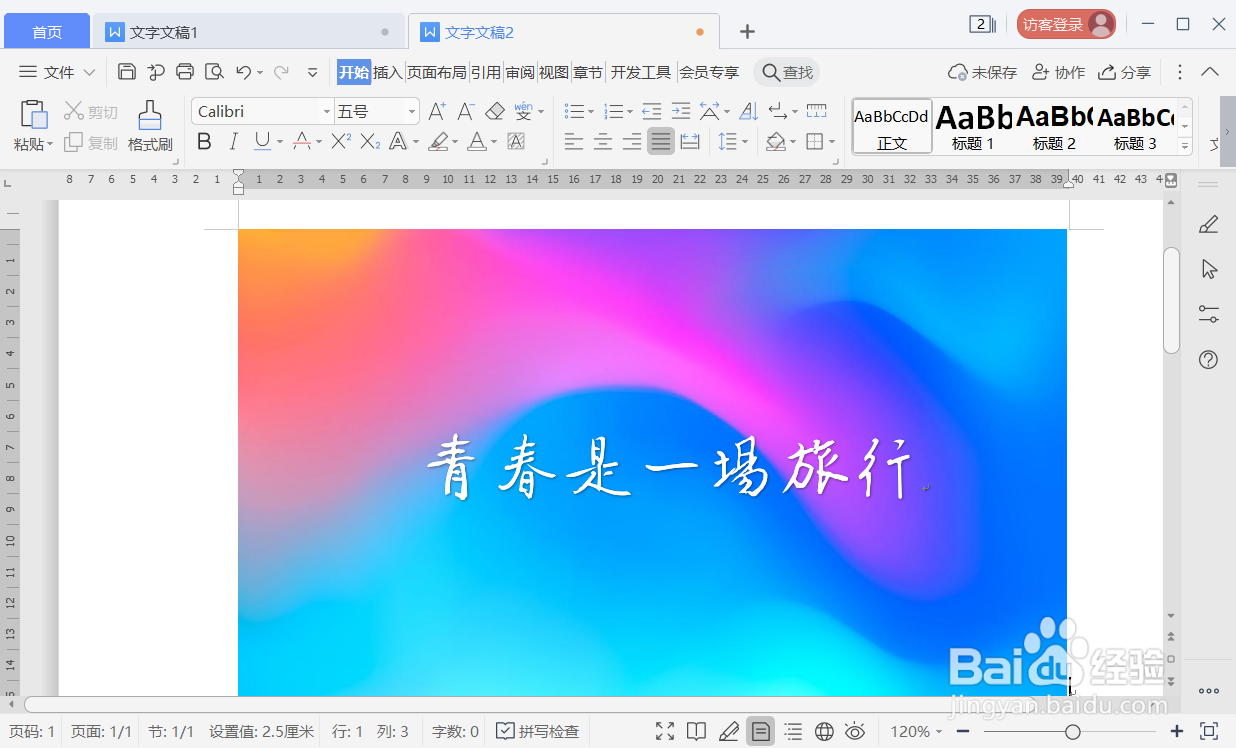Select the highlight color tool
1236x748 pixels.
click(x=440, y=142)
